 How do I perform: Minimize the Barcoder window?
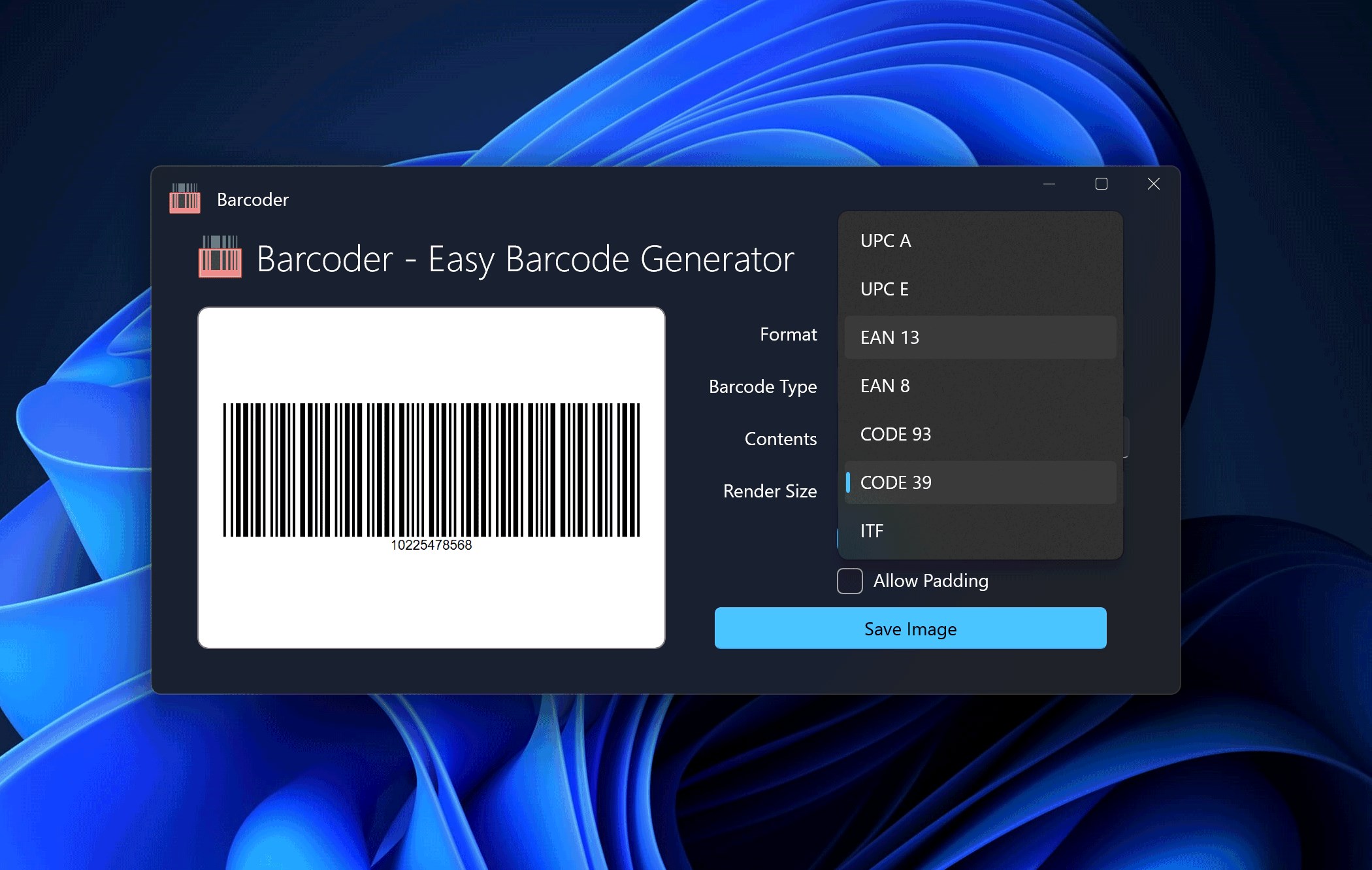(x=1049, y=184)
